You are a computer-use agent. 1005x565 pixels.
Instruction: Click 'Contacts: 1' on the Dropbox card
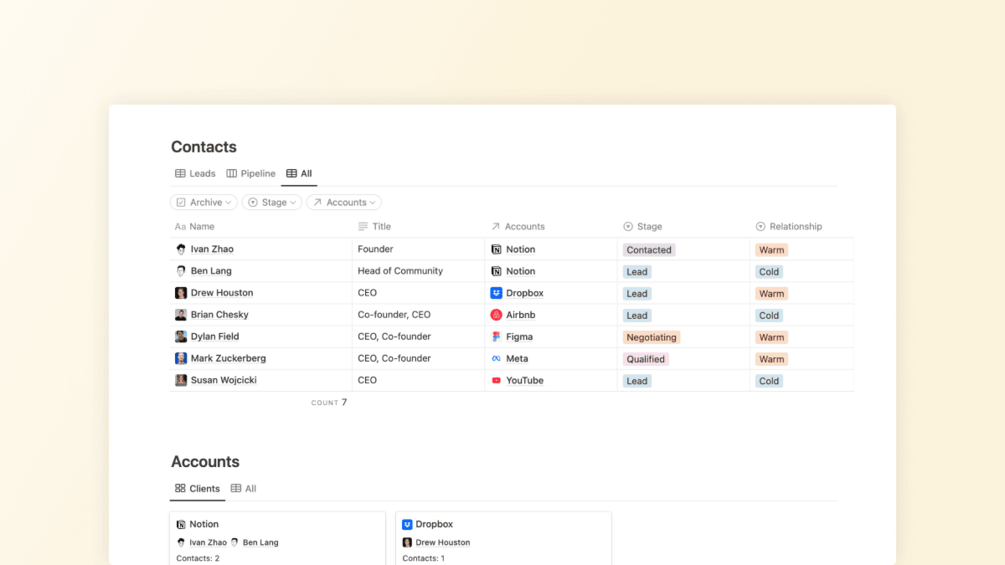point(424,558)
